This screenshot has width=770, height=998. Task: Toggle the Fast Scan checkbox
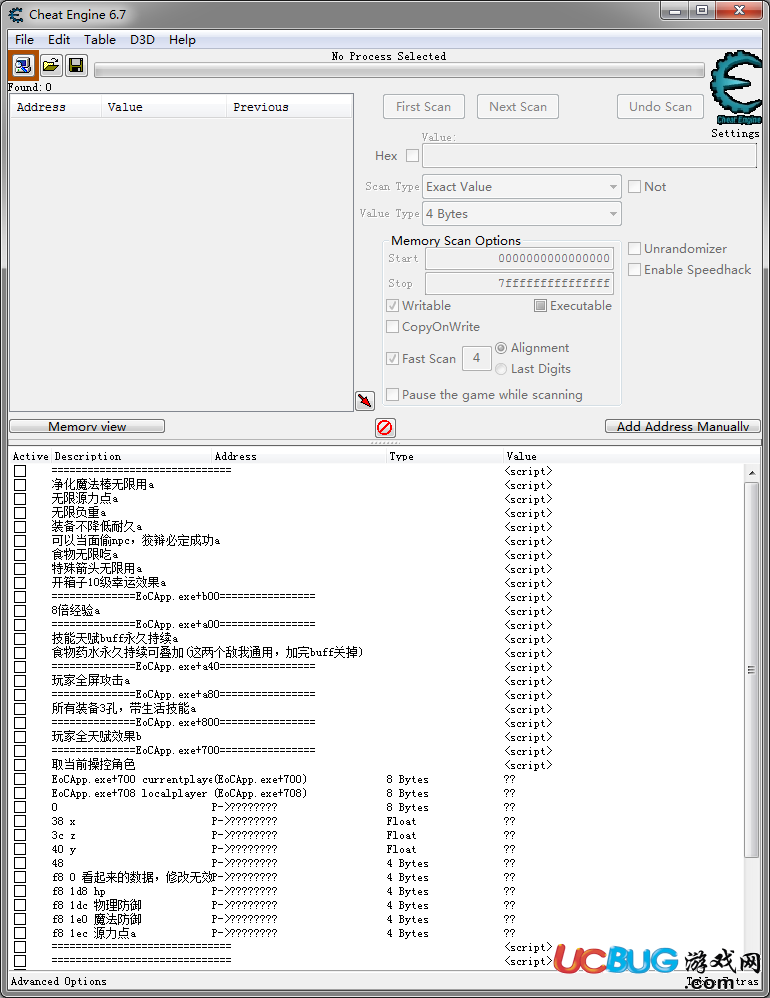pos(393,358)
